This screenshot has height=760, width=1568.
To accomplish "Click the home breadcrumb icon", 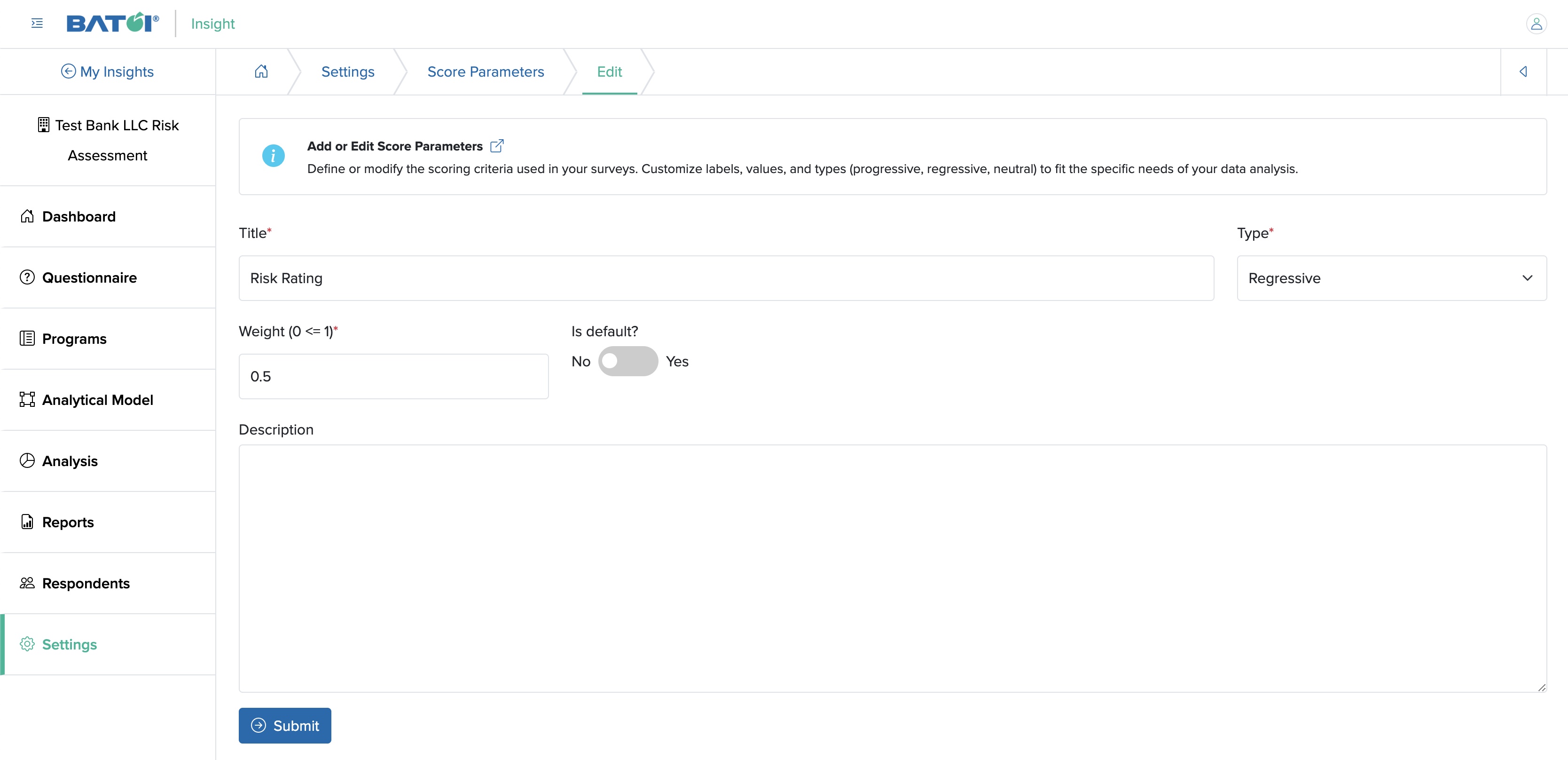I will 261,71.
